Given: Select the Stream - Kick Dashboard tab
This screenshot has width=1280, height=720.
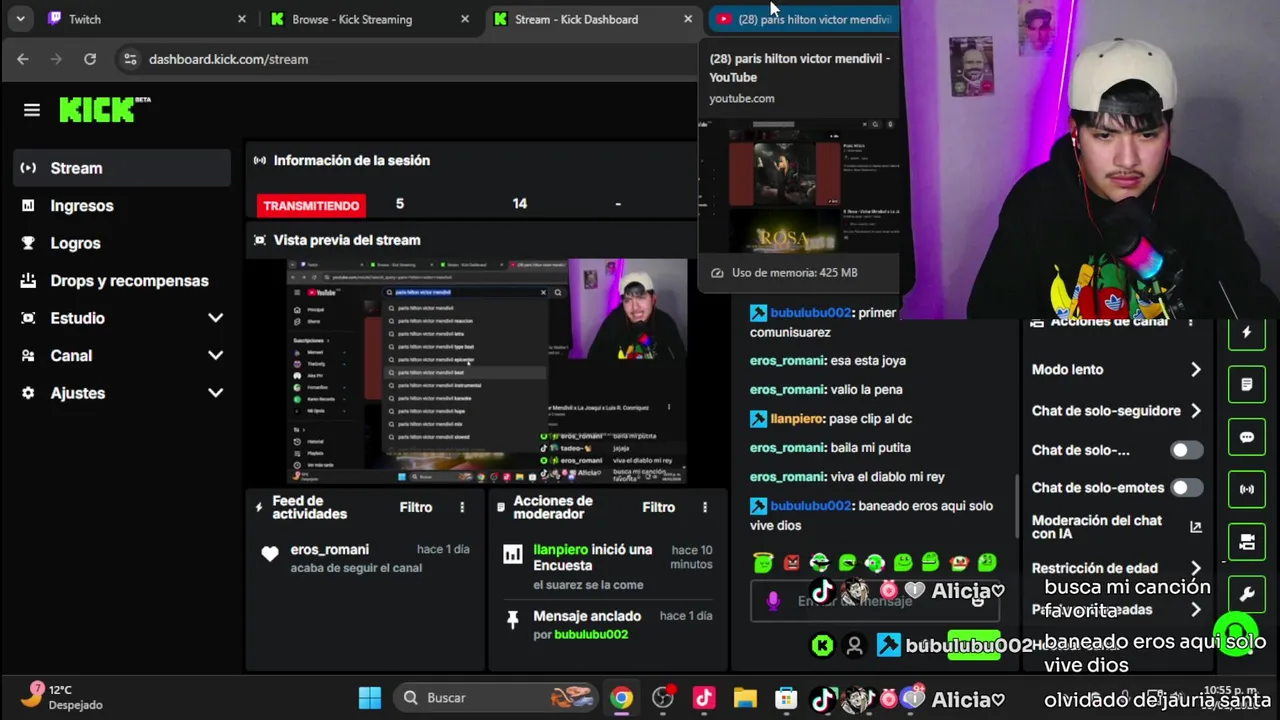Looking at the screenshot, I should 593,19.
